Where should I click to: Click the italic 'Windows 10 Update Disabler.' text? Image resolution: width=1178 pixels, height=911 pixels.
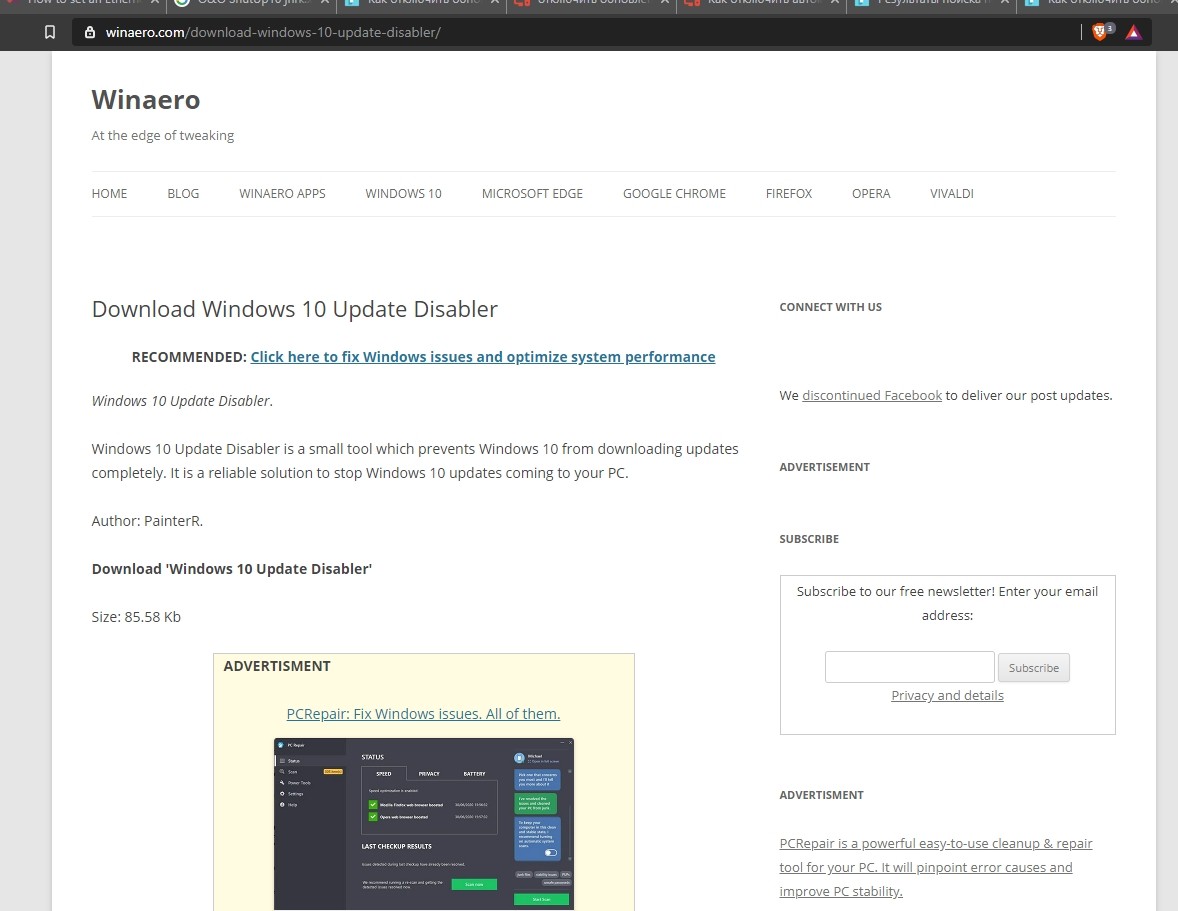tap(182, 401)
